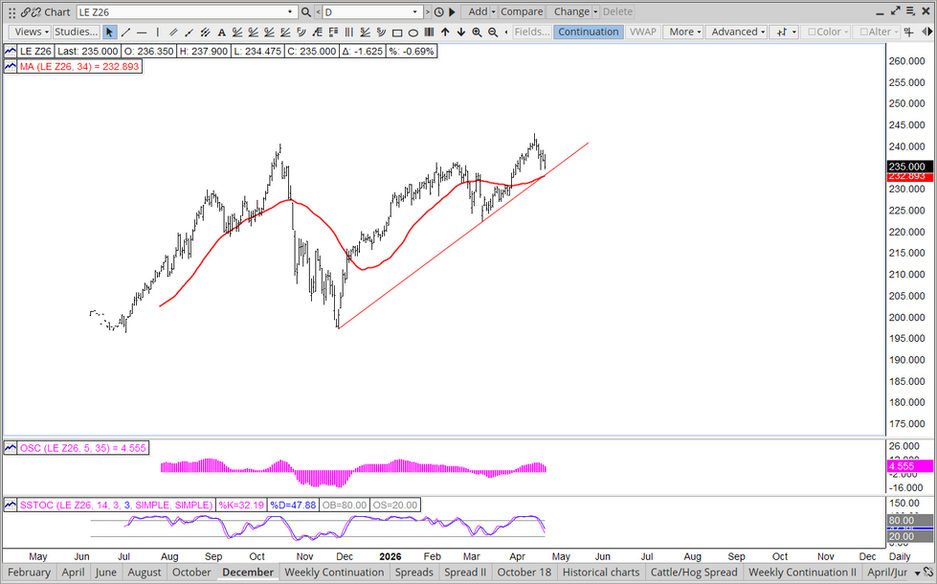
Task: Click the toolbar scroll arrows at right
Action: point(927,32)
